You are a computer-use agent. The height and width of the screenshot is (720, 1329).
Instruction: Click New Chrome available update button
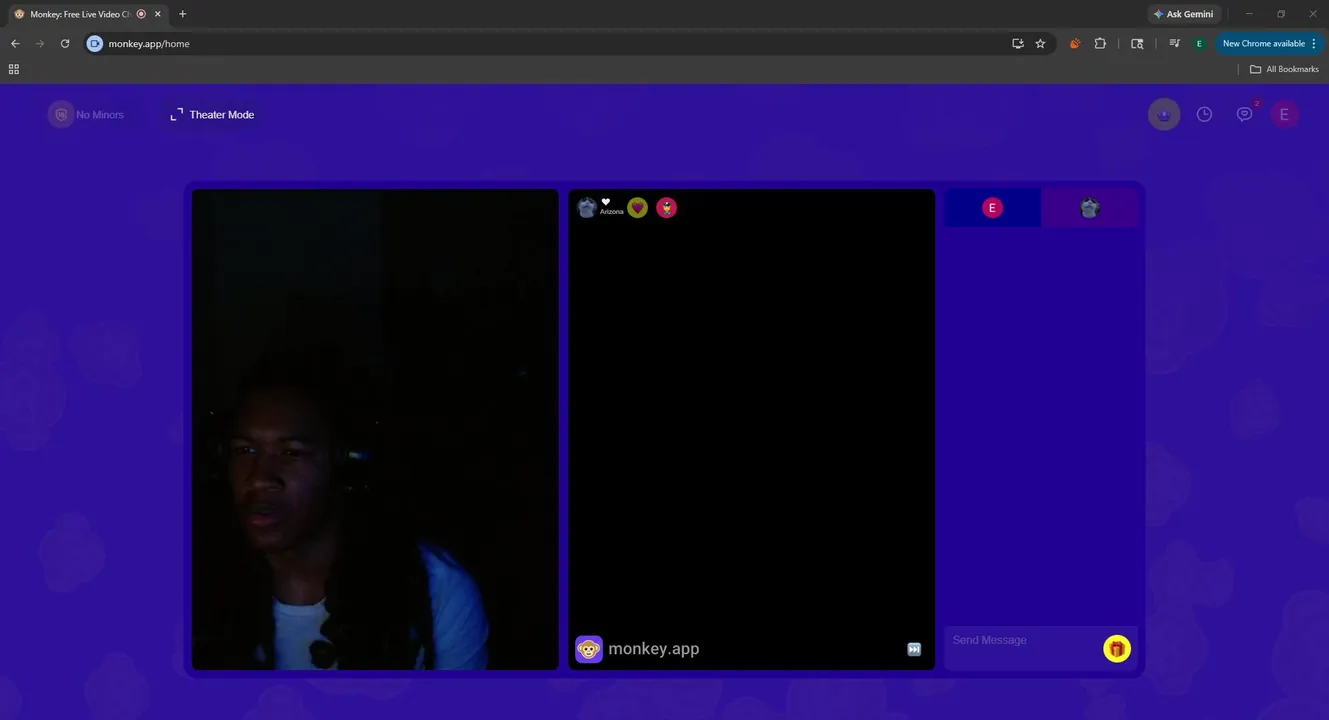(x=1270, y=44)
